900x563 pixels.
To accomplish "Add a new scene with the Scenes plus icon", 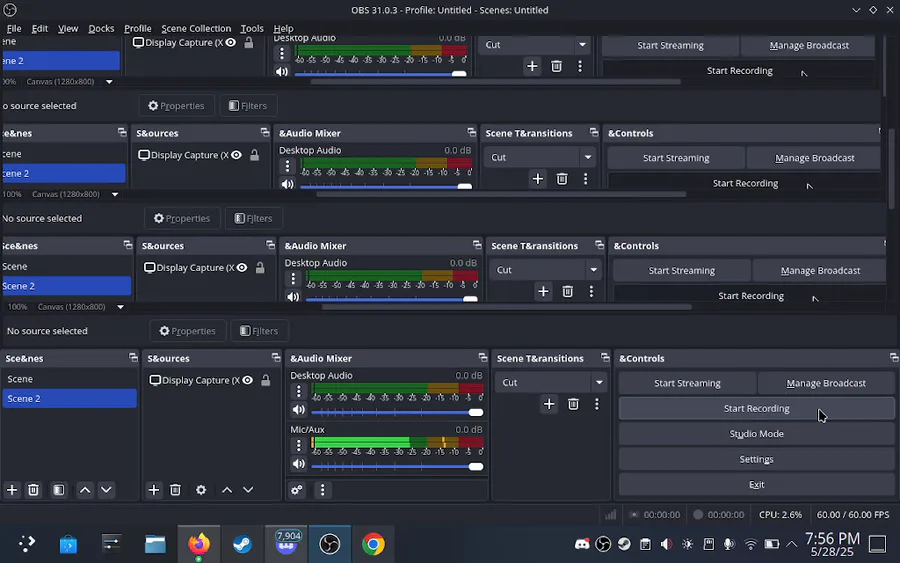I will (x=12, y=490).
